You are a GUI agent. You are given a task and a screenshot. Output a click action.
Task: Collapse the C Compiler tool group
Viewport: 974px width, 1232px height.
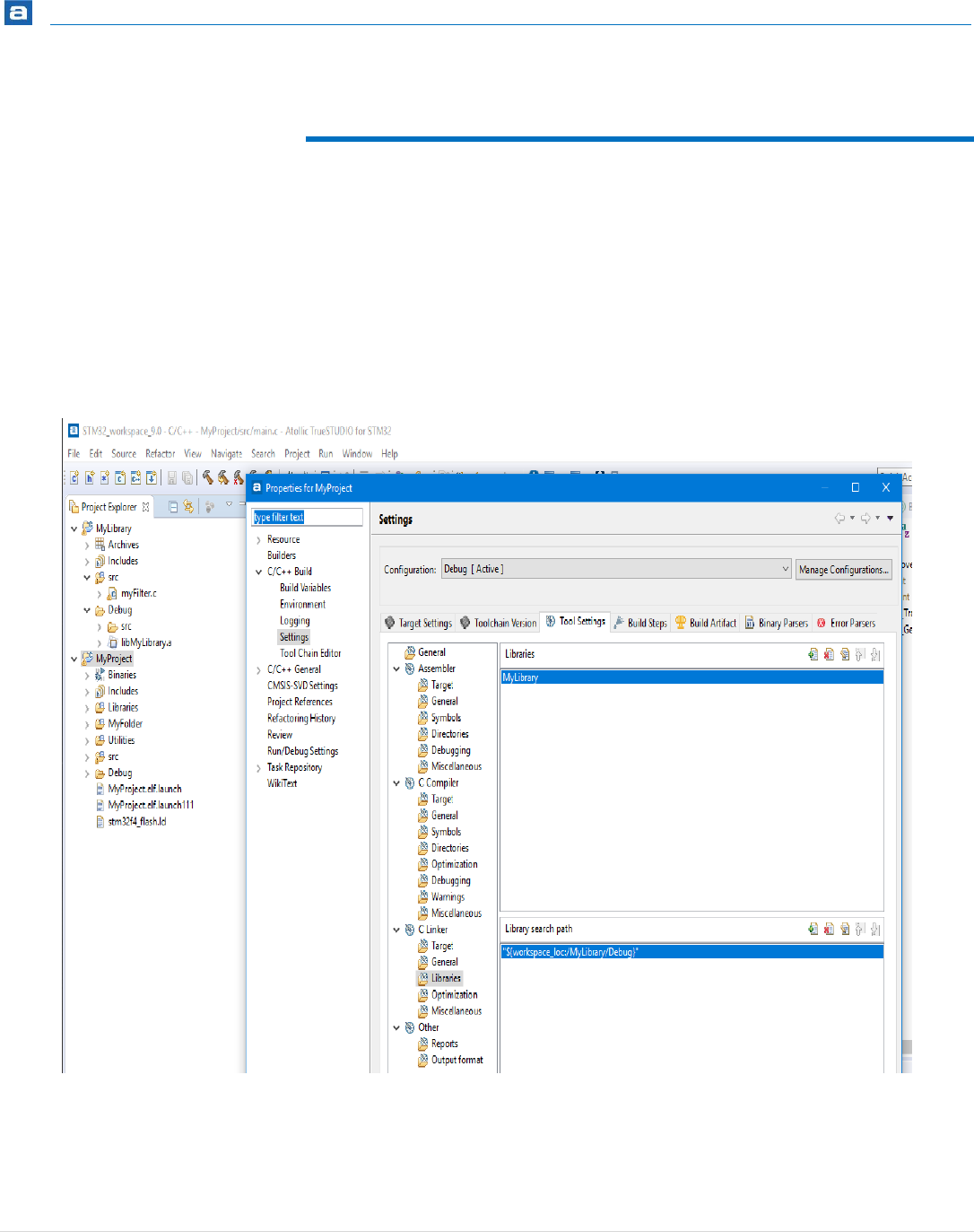(x=396, y=782)
